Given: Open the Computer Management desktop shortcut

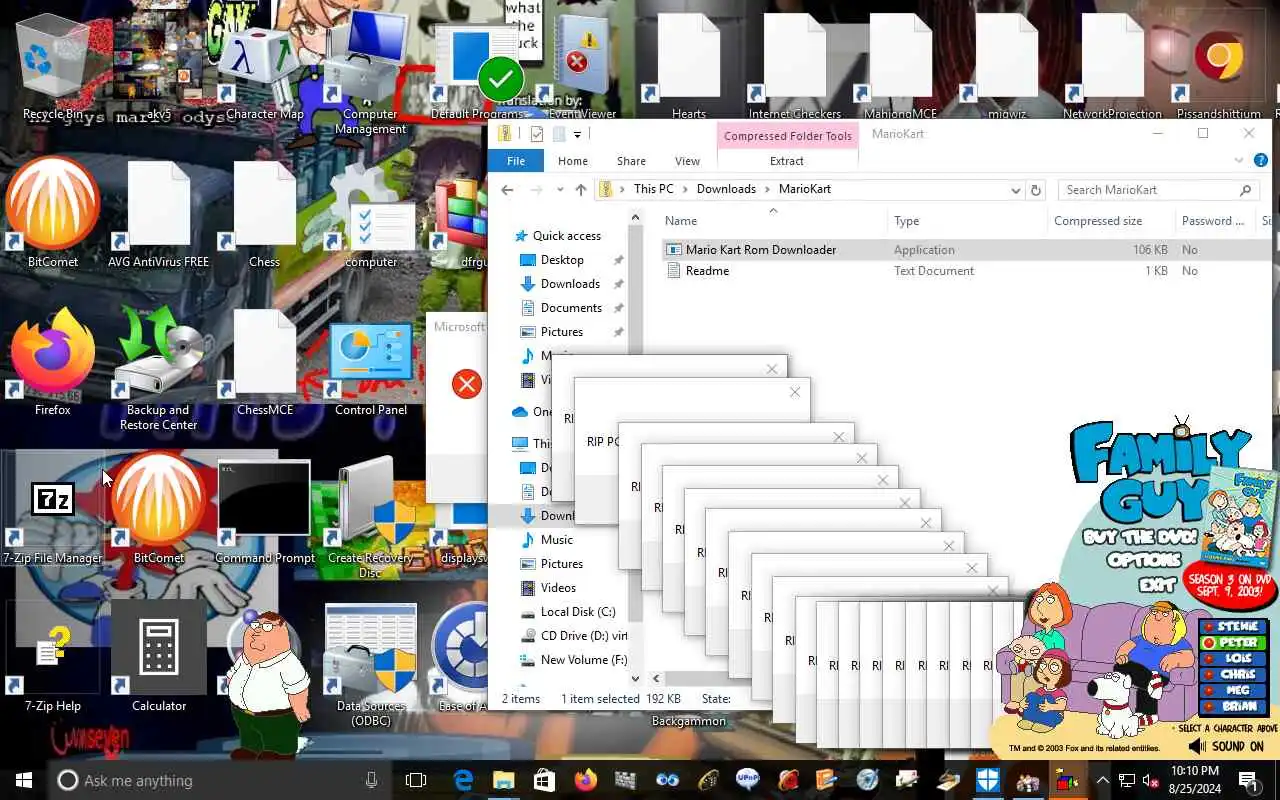Looking at the screenshot, I should [x=370, y=75].
